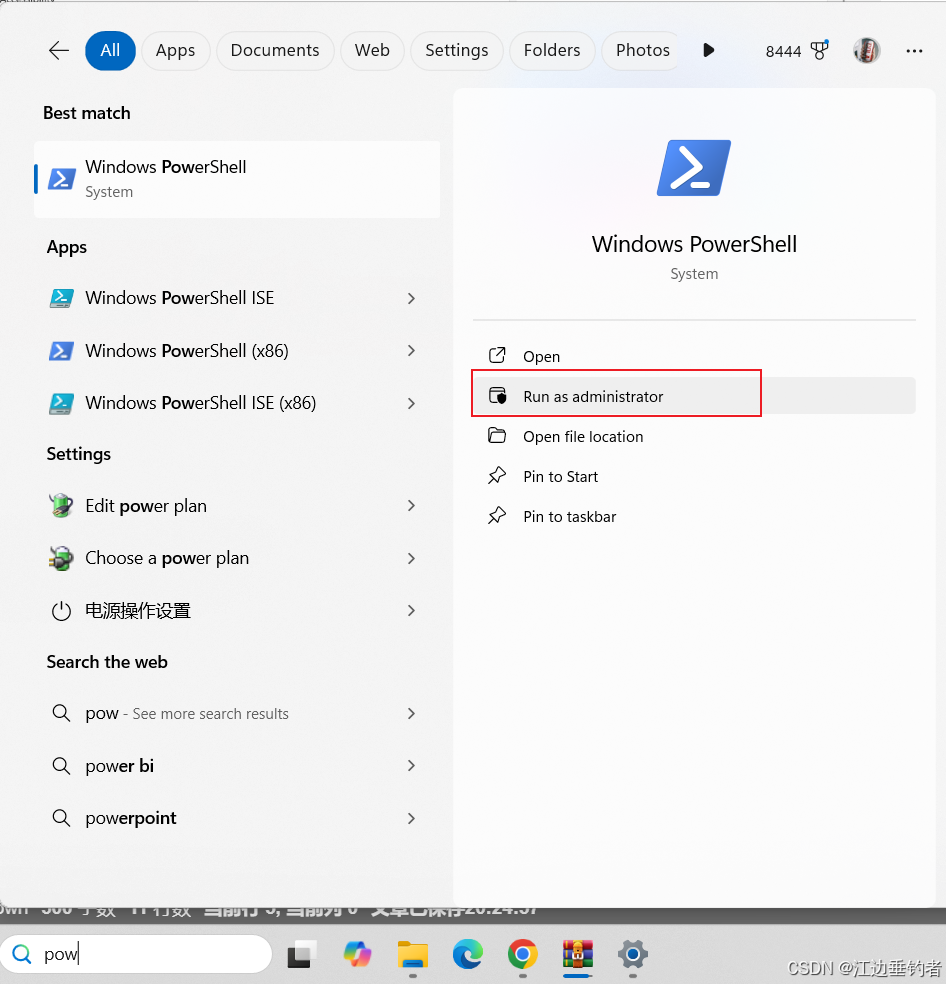The height and width of the screenshot is (984, 946).
Task: Switch to the Documents filter tab
Action: click(275, 50)
